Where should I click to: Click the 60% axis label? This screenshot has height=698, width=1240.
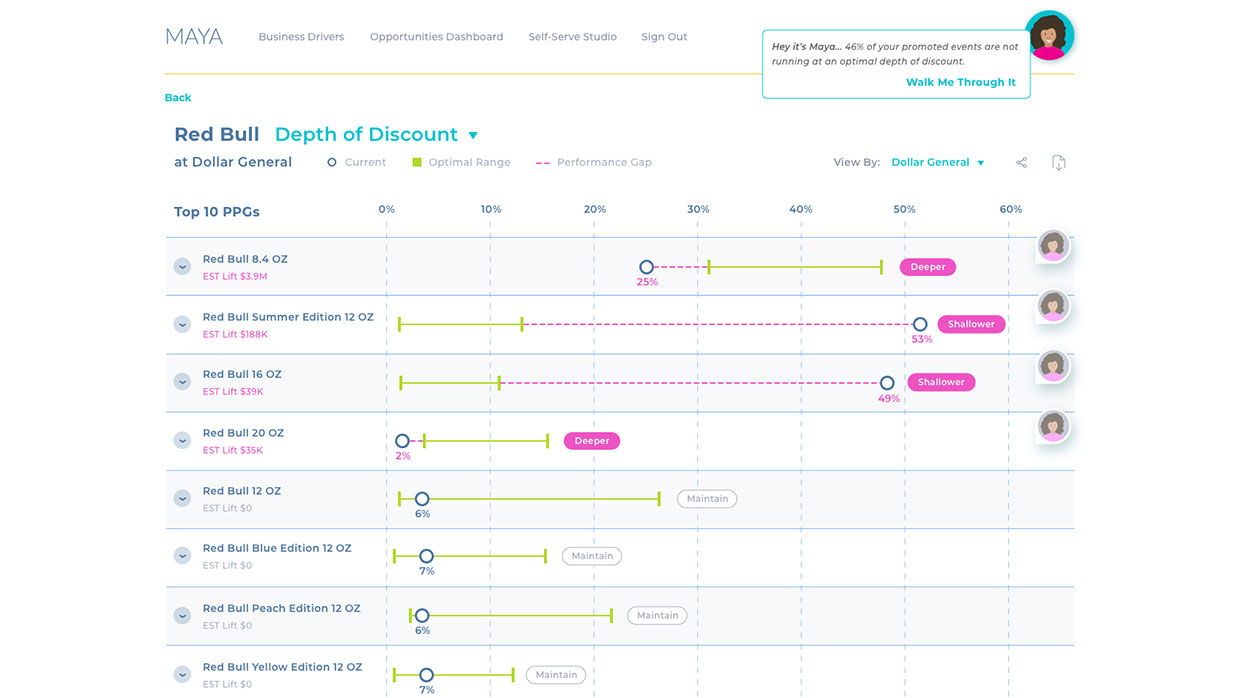click(x=1010, y=209)
